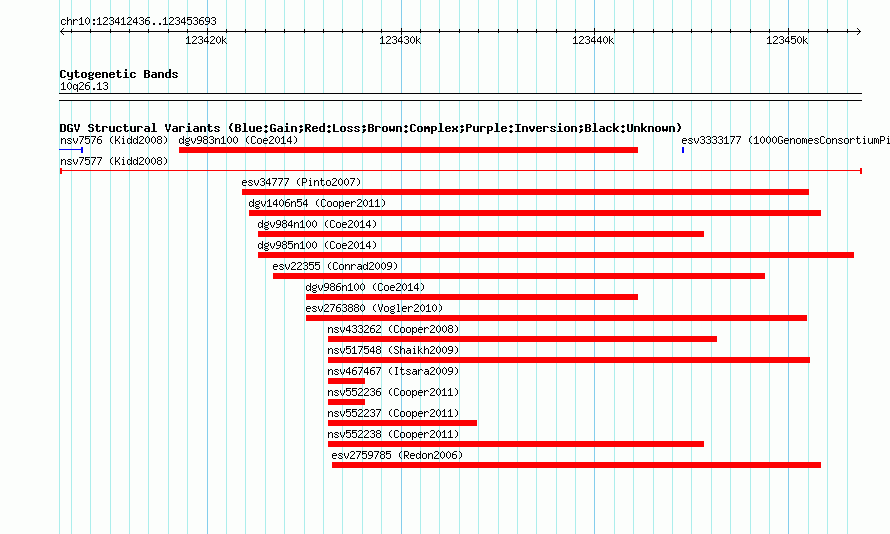This screenshot has width=890, height=534.
Task: Click the 10q26.13 band label
Action: tap(84, 86)
